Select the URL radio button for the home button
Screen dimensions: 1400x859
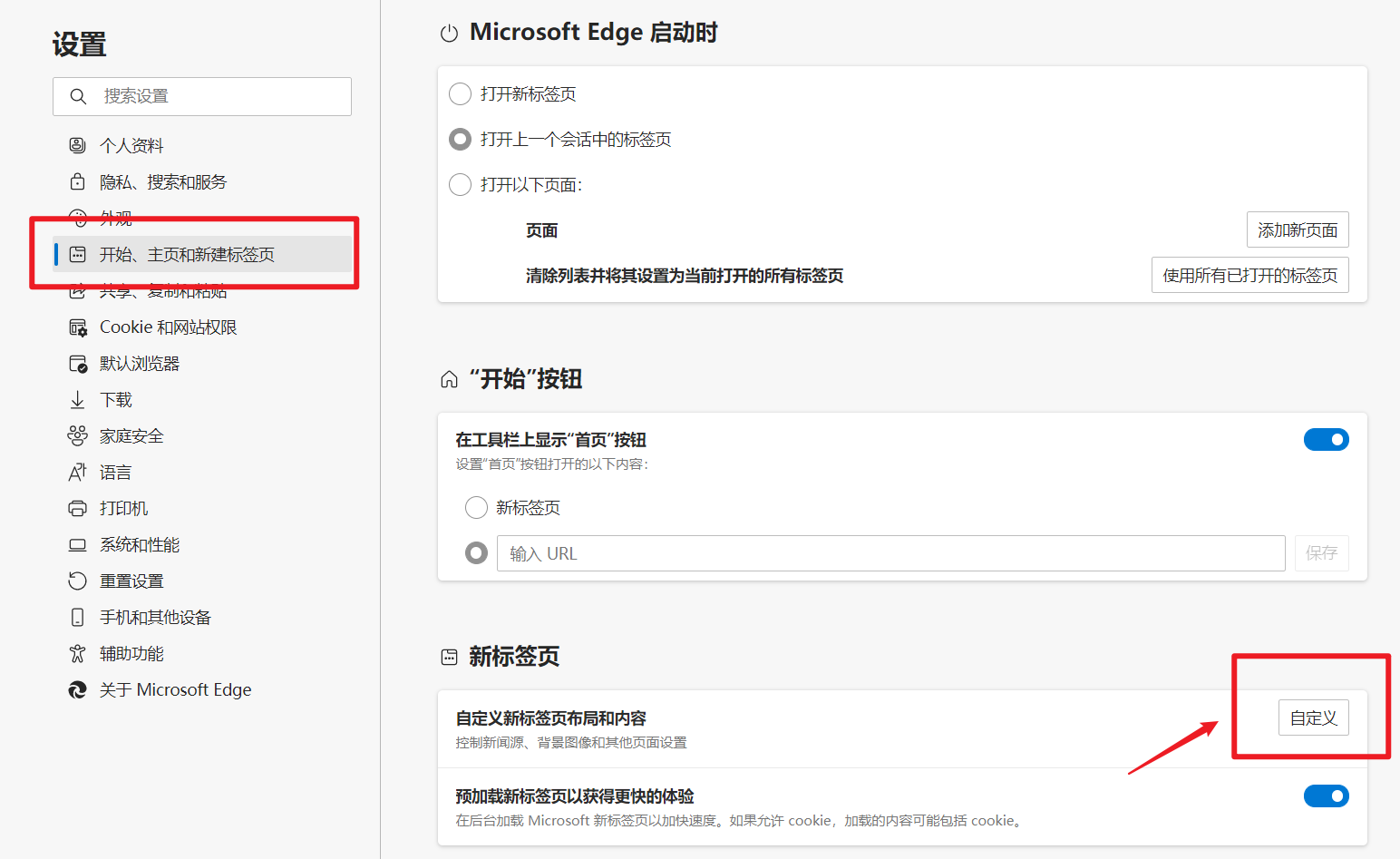click(x=476, y=552)
